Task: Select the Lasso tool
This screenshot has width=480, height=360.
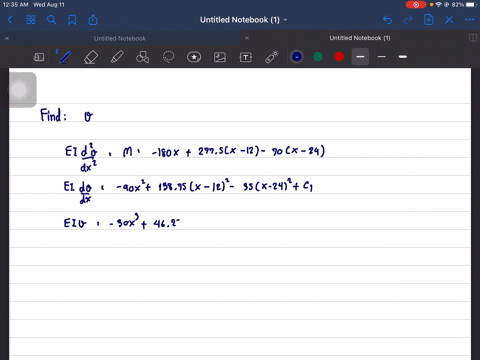Action: (168, 57)
